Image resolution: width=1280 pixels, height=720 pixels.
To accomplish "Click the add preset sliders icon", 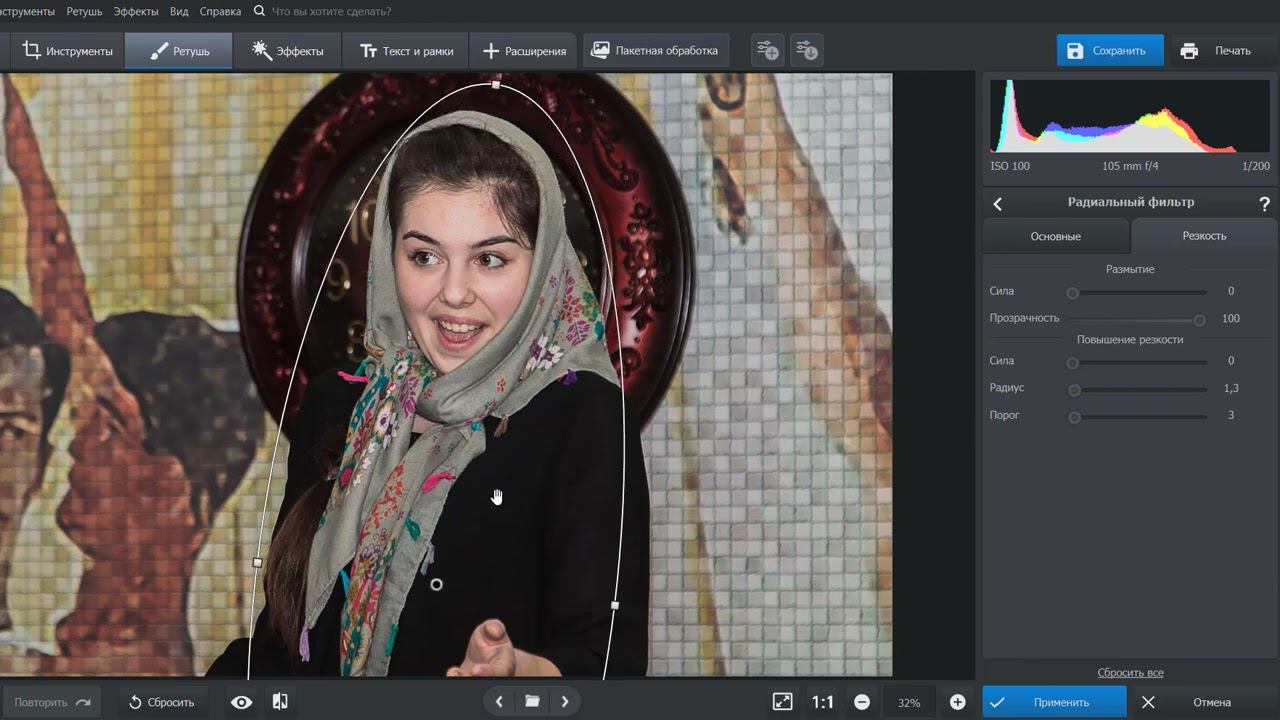I will [767, 50].
